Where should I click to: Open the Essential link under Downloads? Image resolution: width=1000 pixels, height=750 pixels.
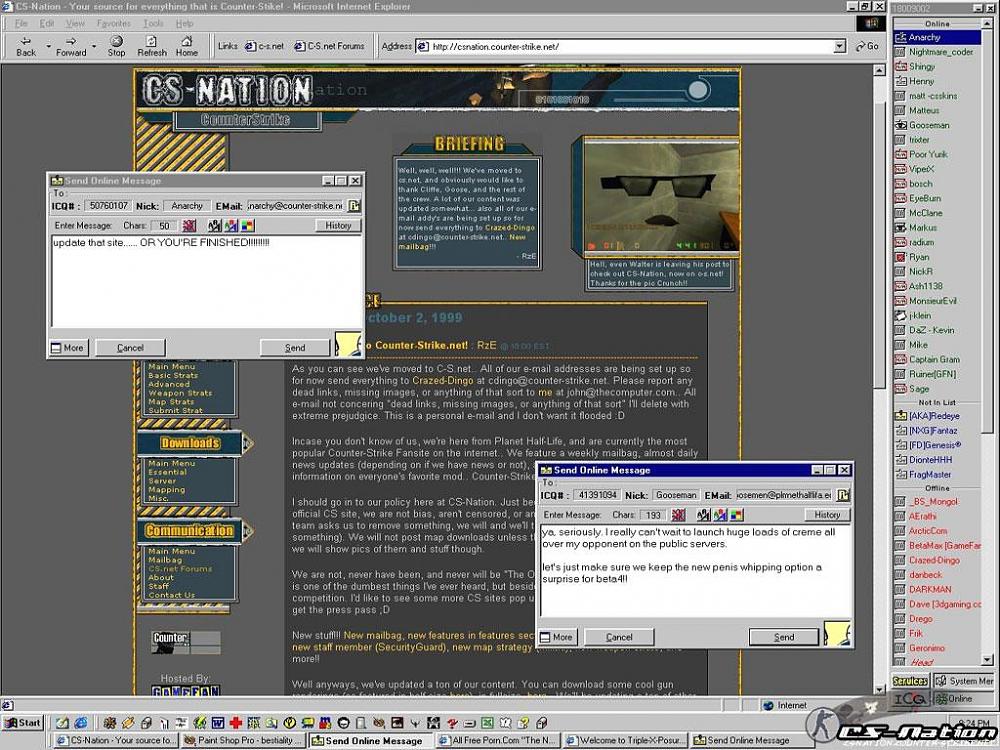[x=167, y=472]
